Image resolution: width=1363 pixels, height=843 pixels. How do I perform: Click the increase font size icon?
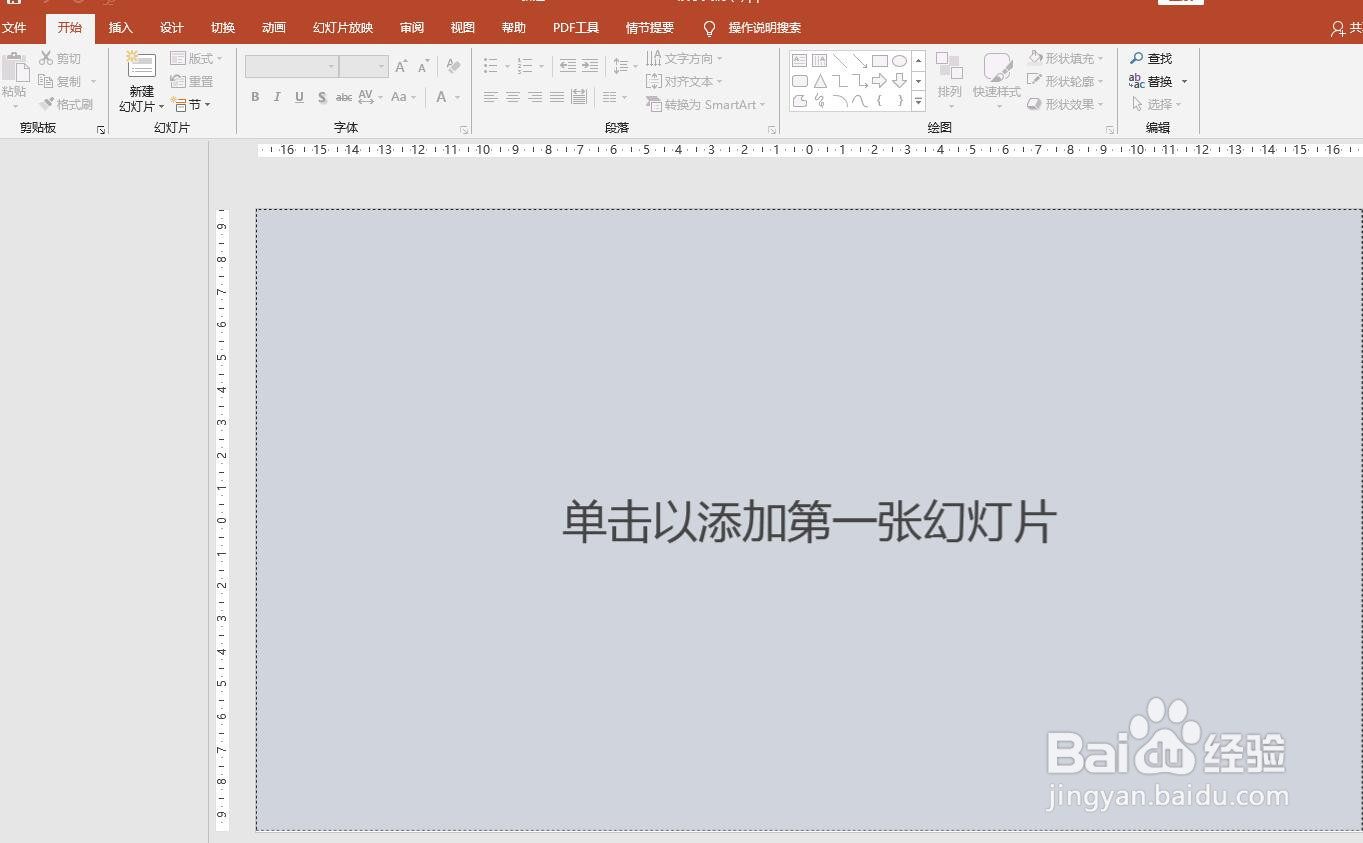point(401,66)
